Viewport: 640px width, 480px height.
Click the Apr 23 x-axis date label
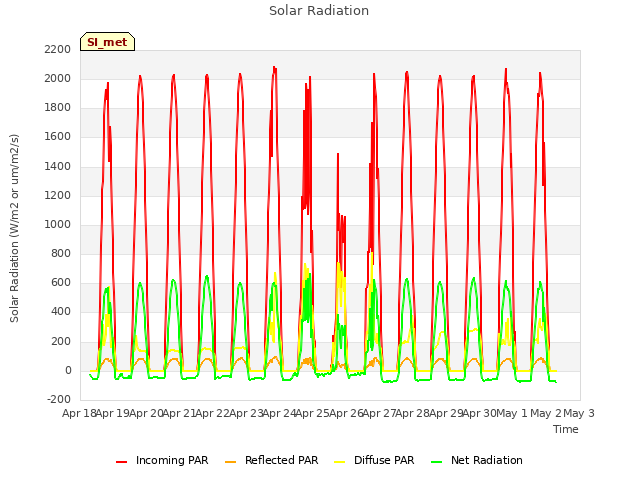247,413
